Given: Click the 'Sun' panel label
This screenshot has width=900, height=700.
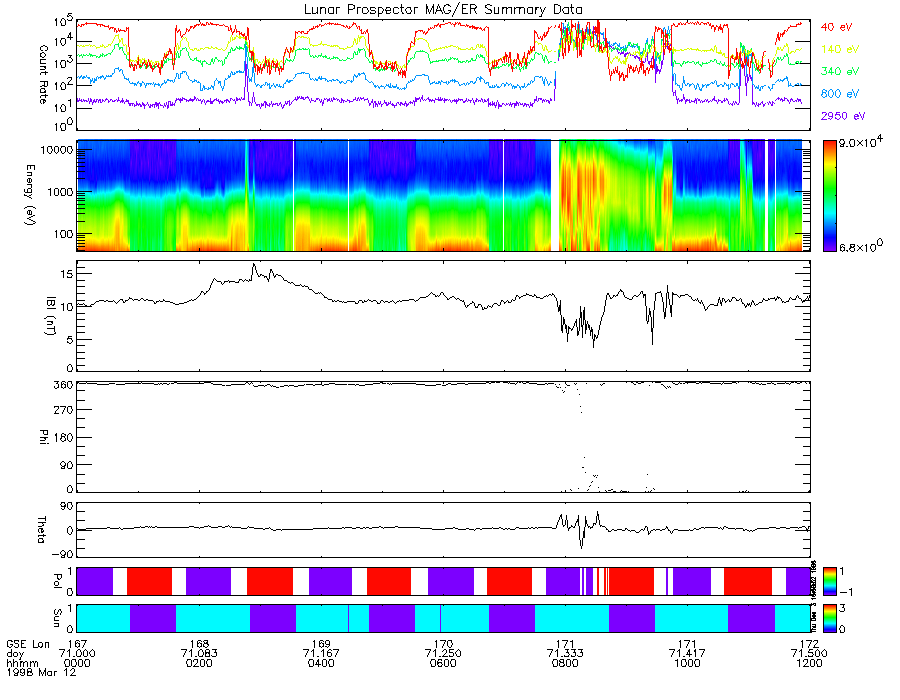Looking at the screenshot, I should pos(57,618).
